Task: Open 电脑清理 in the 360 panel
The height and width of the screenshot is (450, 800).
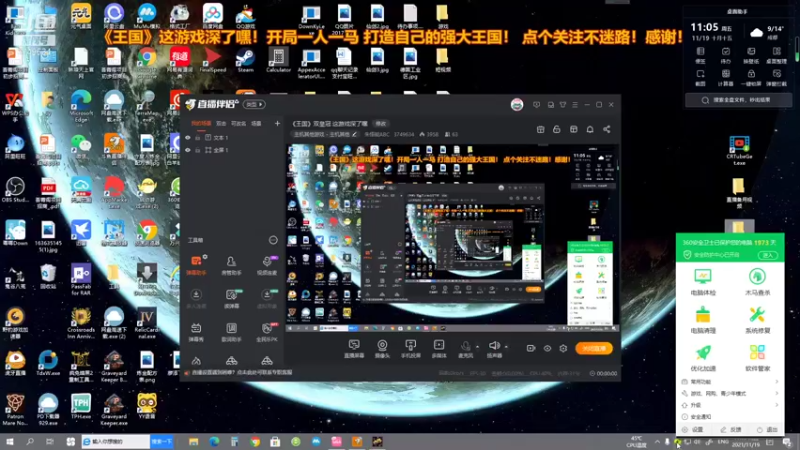Action: [x=703, y=320]
